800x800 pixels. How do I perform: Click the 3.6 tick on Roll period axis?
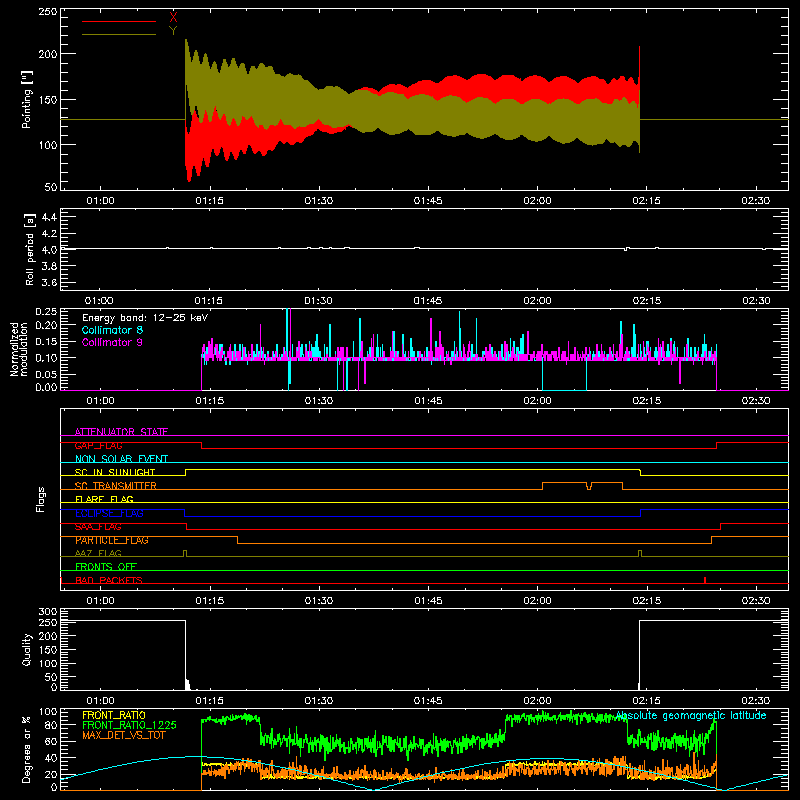pyautogui.click(x=49, y=283)
